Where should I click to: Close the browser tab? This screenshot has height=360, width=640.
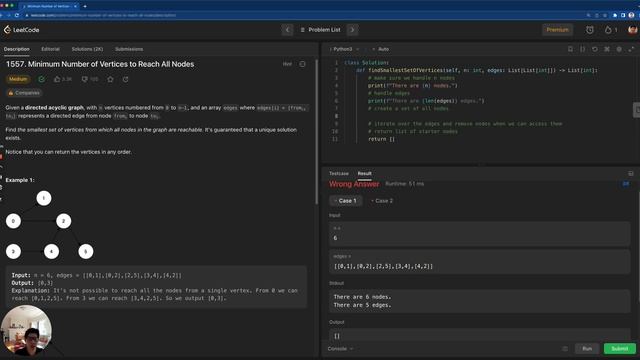click(x=76, y=6)
